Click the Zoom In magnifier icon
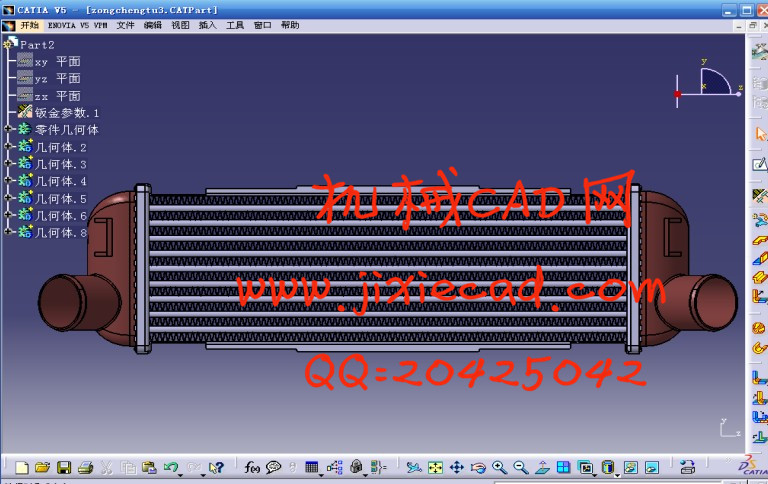The width and height of the screenshot is (768, 484). [x=499, y=467]
